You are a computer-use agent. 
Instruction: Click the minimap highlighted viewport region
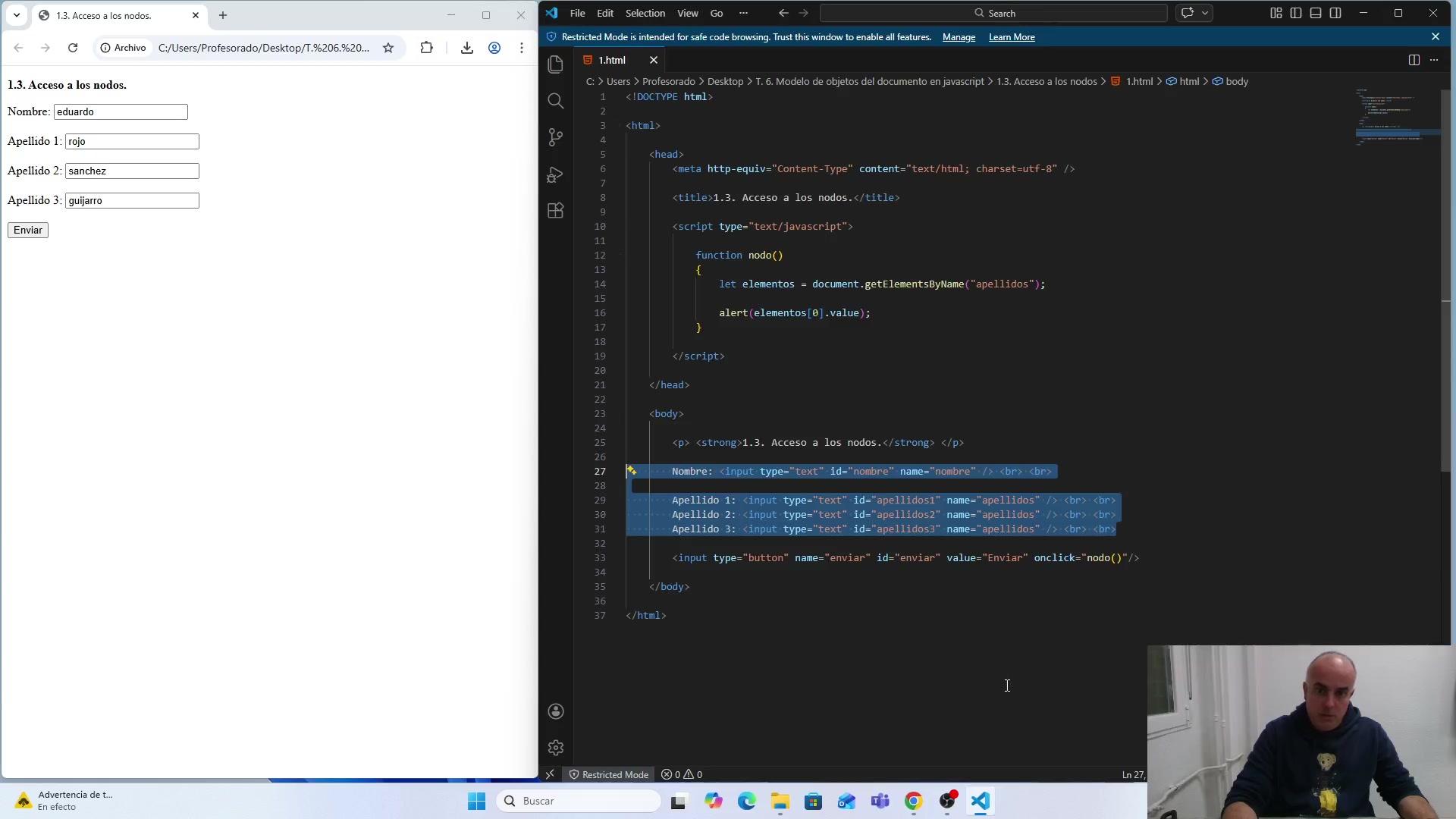(x=1398, y=133)
